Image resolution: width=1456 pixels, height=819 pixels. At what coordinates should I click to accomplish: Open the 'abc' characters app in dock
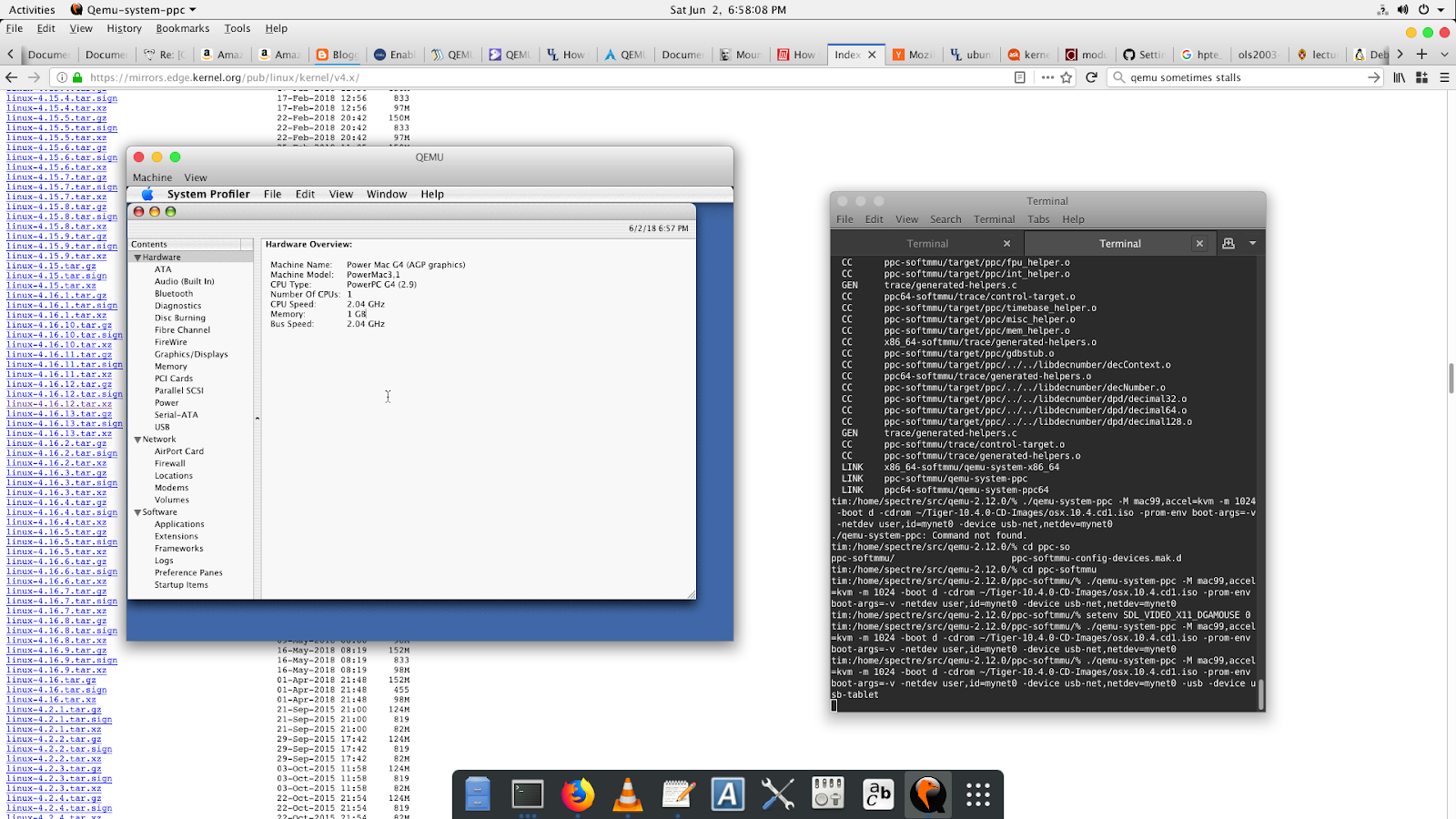(878, 794)
